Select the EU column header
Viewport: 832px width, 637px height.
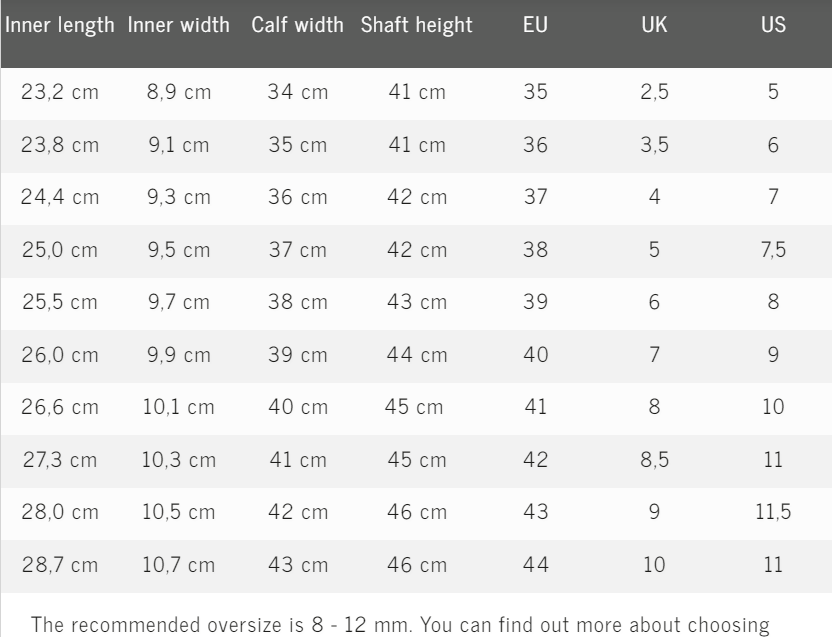(535, 26)
